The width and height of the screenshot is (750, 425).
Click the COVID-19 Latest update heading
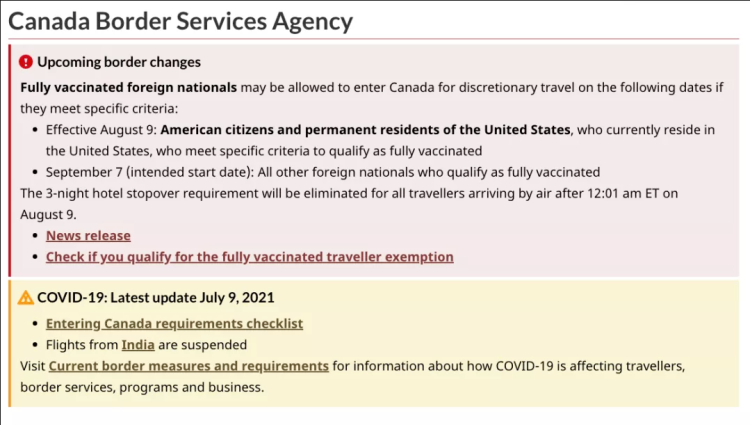156,297
